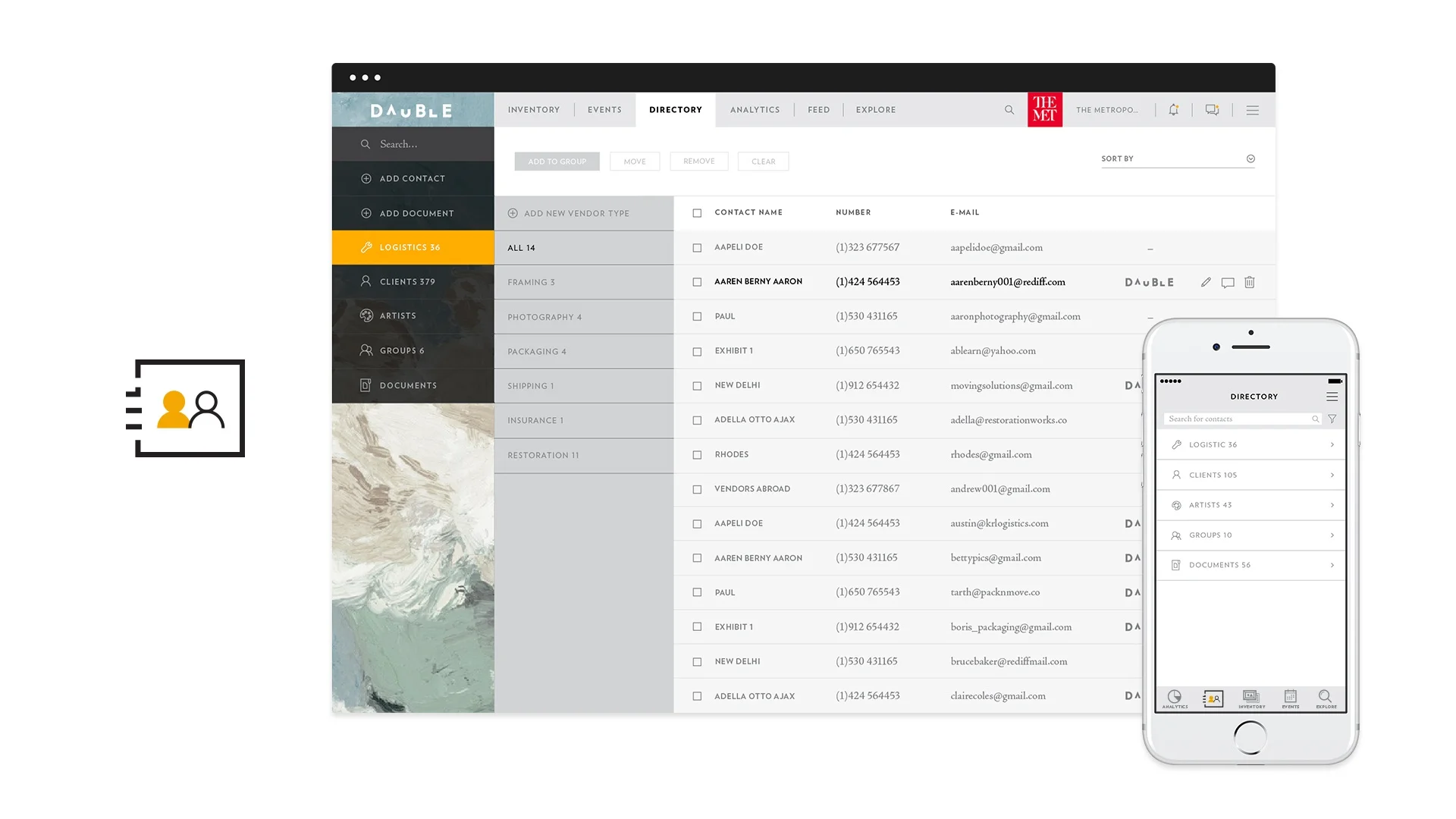Click the Remove button
Screen dimensions: 1456x819
pyautogui.click(x=699, y=162)
